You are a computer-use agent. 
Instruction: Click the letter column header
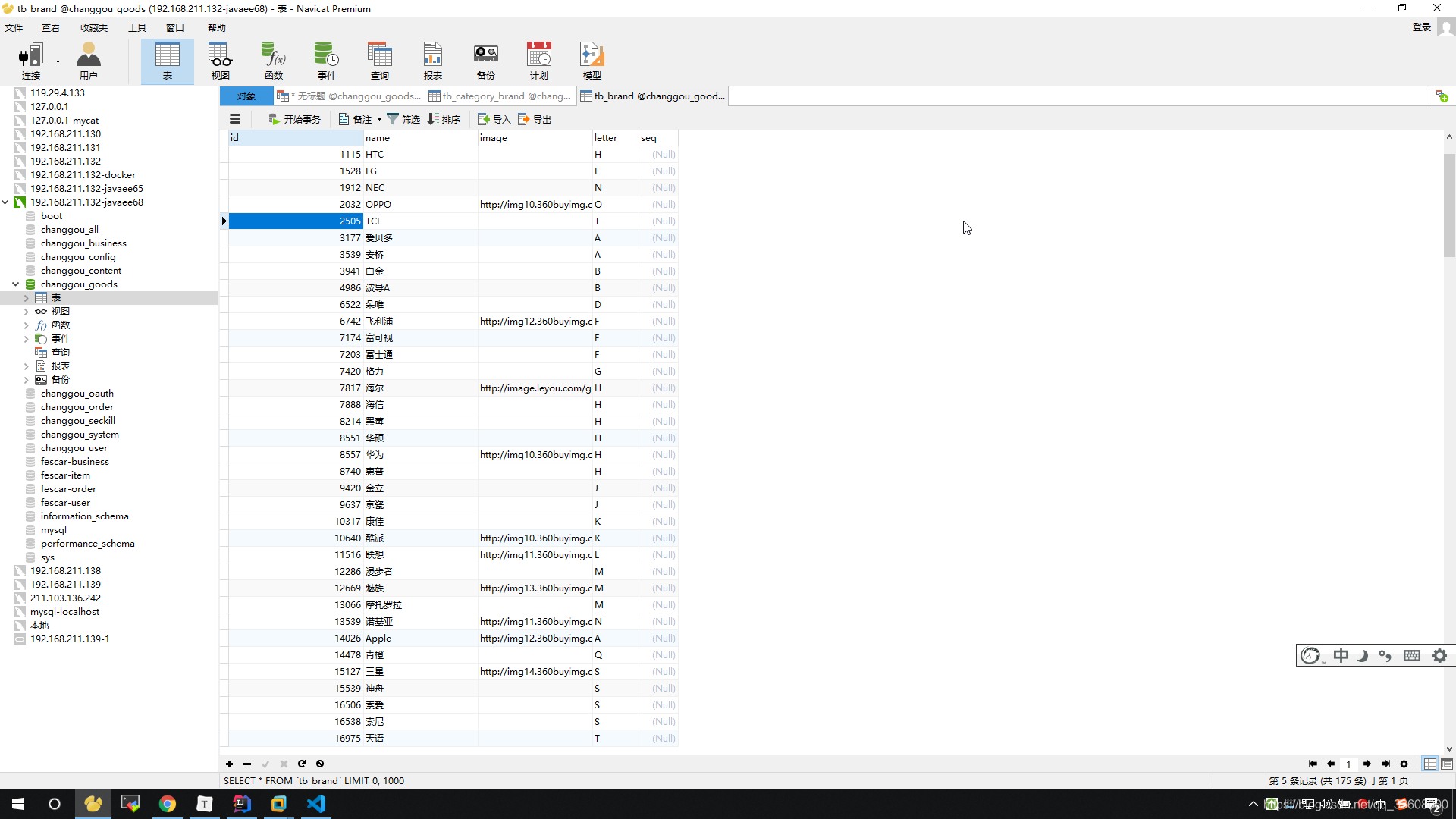pyautogui.click(x=615, y=137)
